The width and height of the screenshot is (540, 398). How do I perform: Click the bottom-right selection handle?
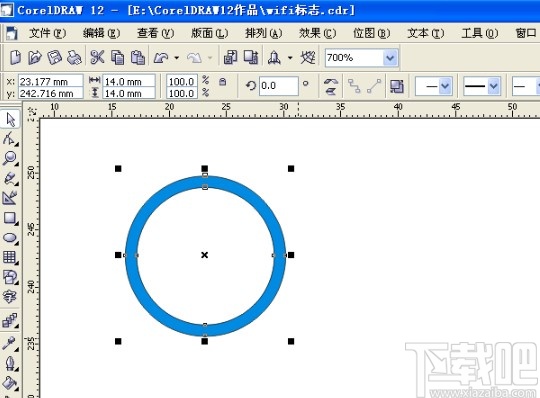point(291,341)
